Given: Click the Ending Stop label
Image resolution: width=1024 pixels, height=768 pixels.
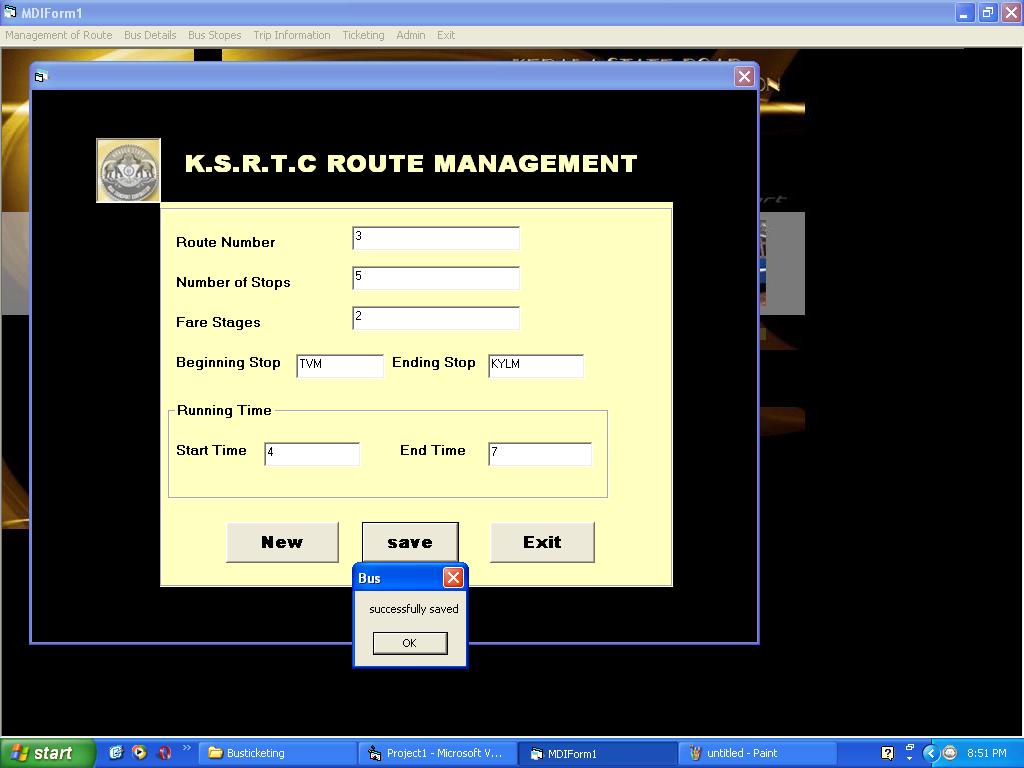Looking at the screenshot, I should 434,362.
